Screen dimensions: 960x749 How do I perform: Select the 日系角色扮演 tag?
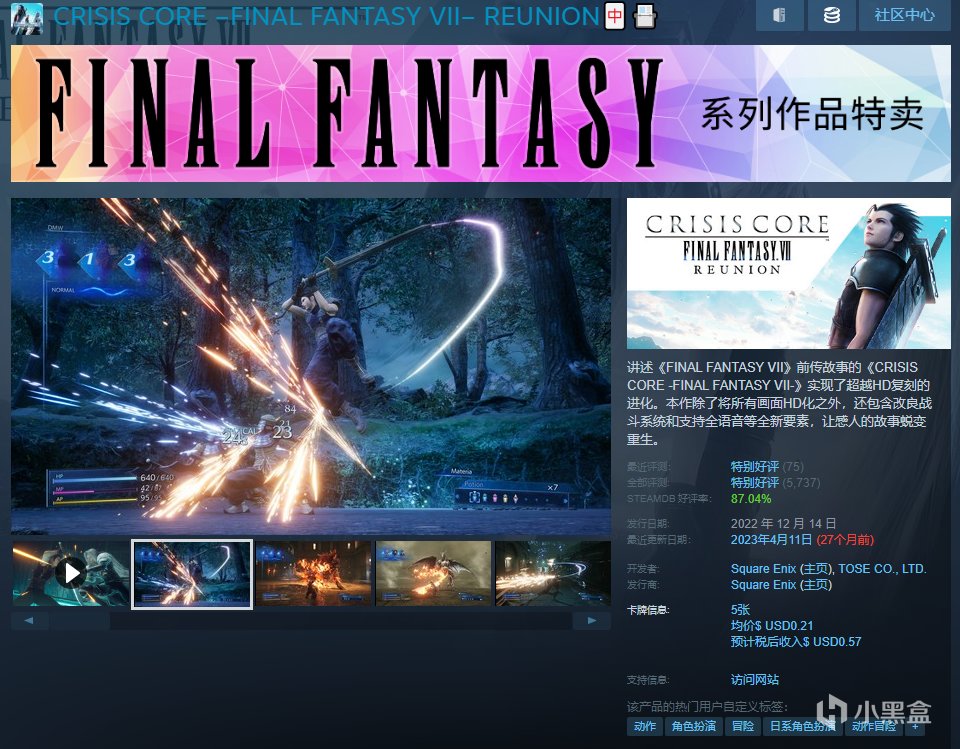click(x=802, y=726)
